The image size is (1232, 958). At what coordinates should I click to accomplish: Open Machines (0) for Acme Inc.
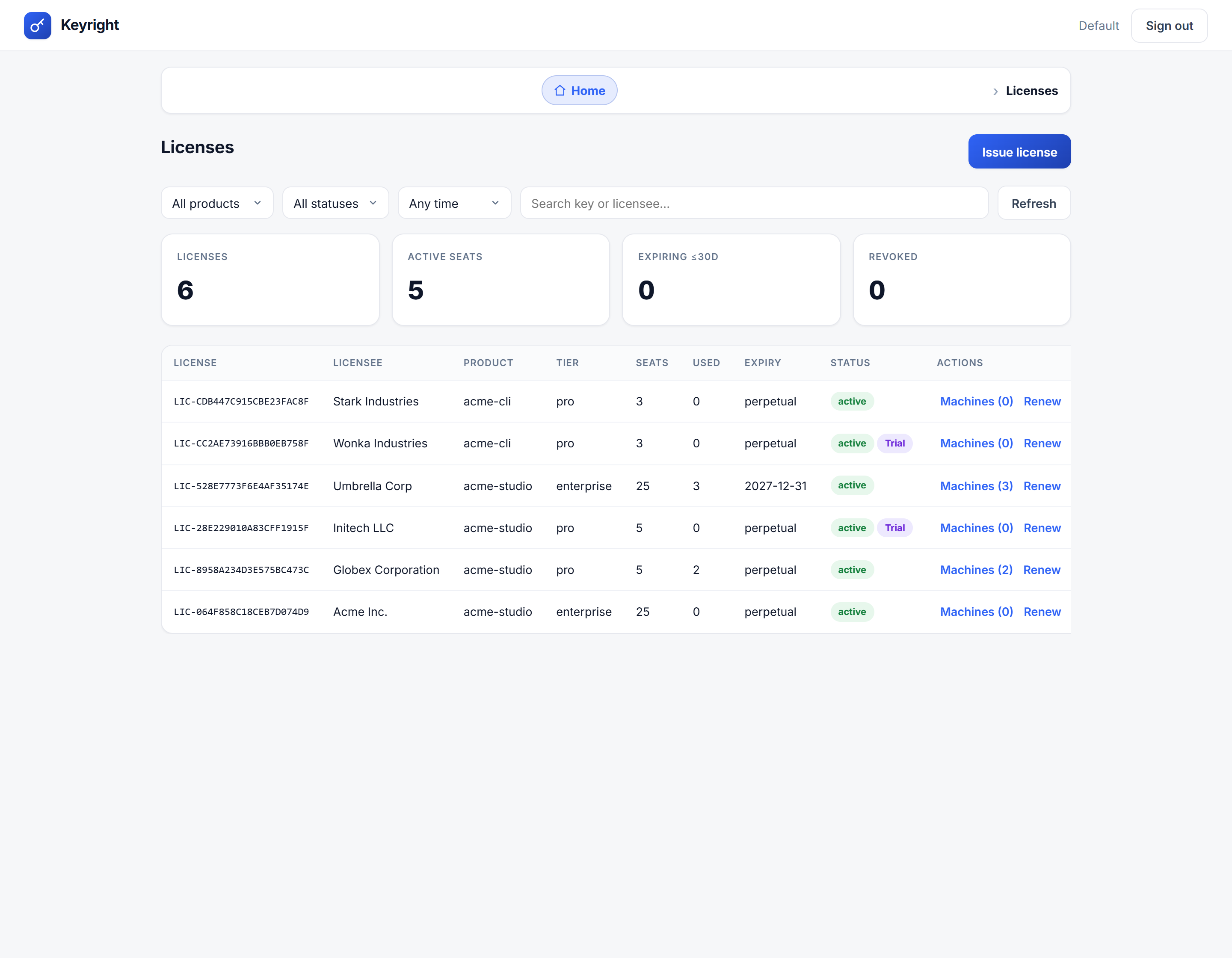click(x=977, y=612)
